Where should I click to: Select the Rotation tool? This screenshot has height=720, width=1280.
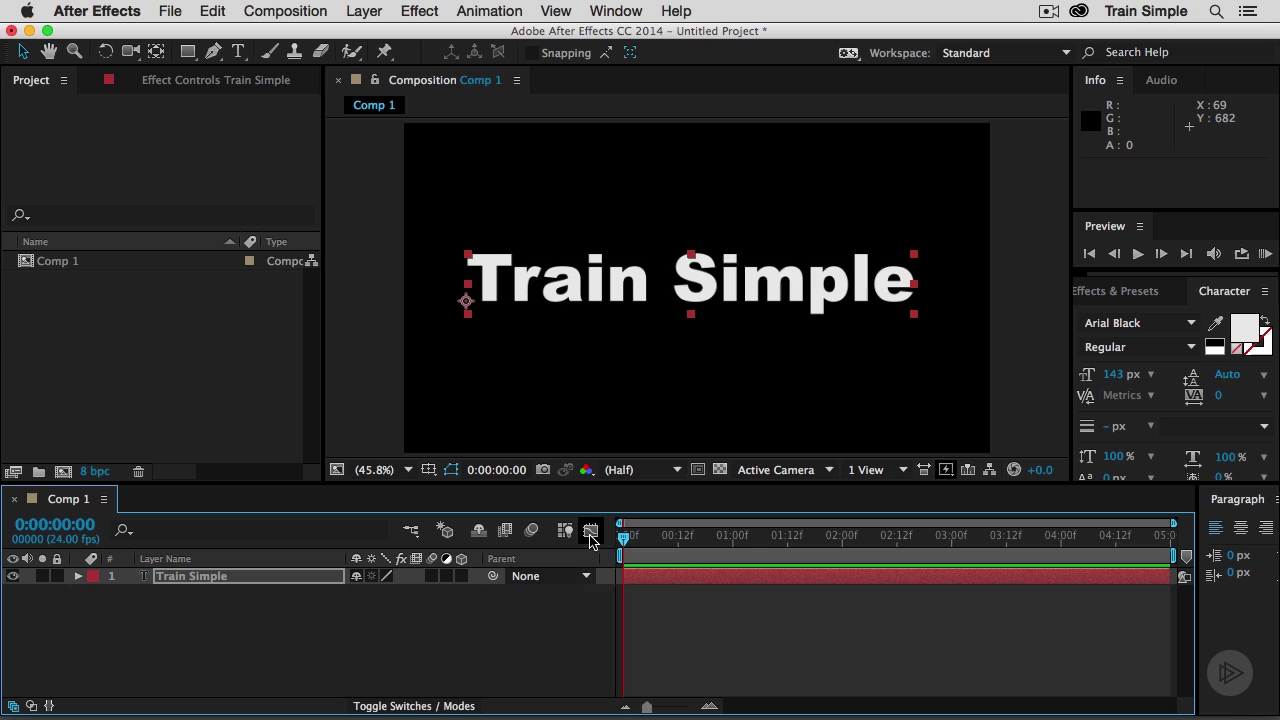105,51
